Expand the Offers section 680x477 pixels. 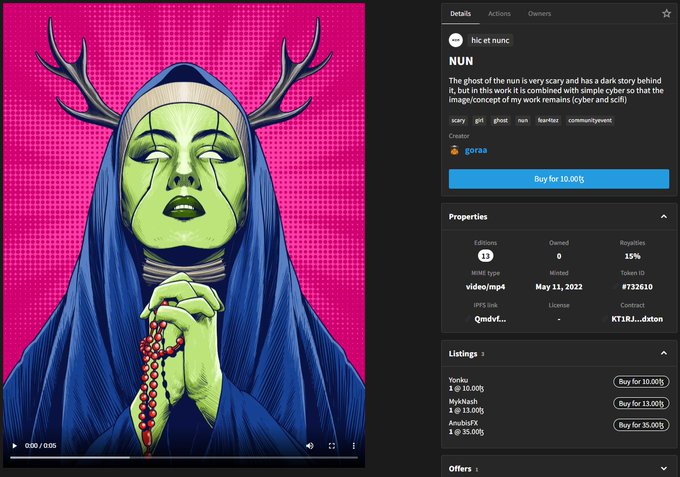[x=664, y=469]
